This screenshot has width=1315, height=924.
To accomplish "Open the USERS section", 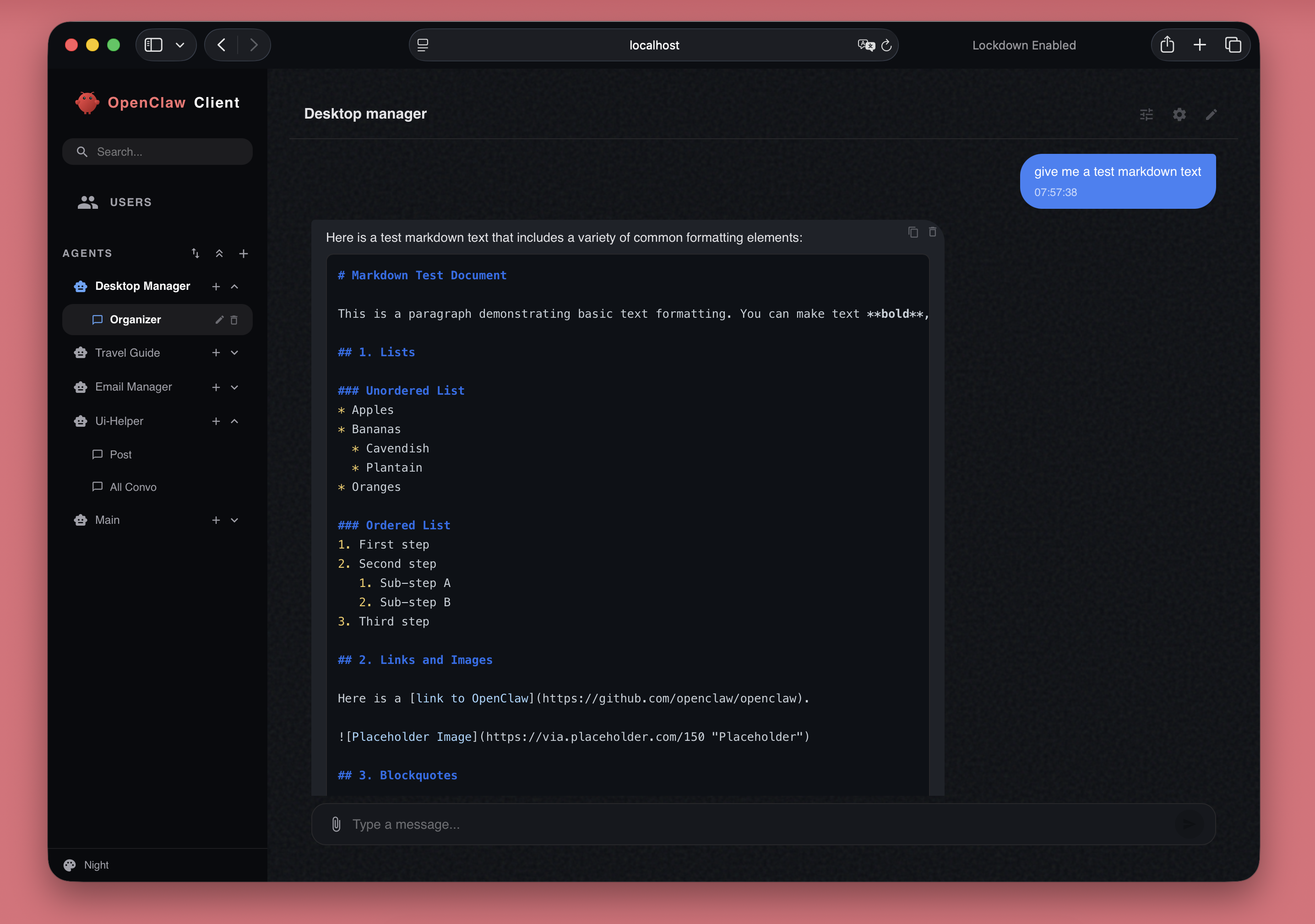I will [x=130, y=201].
